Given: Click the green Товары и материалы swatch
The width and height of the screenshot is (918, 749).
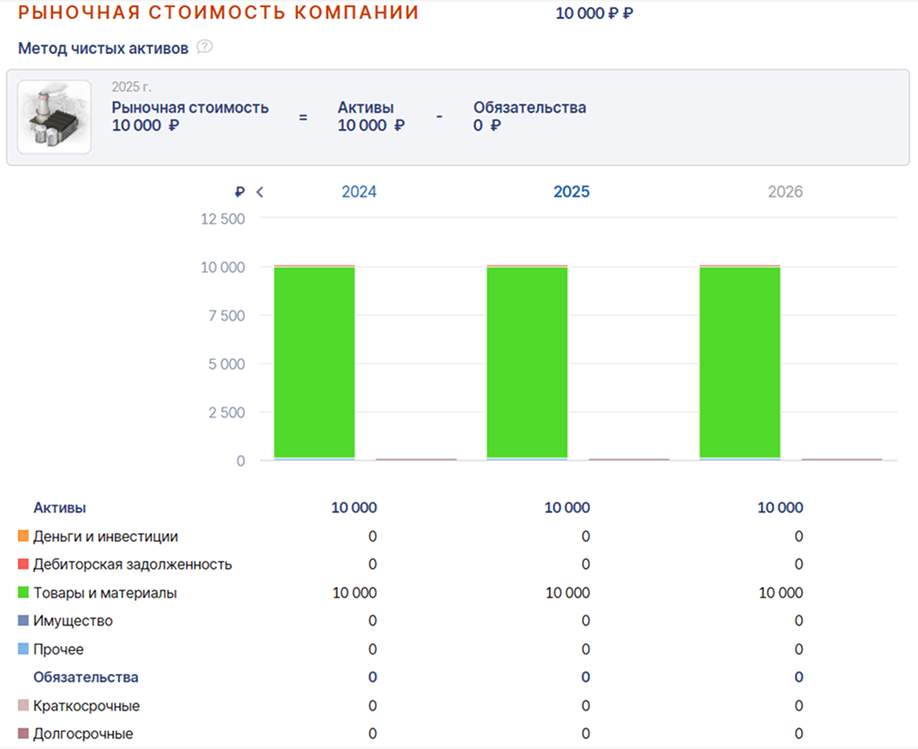Looking at the screenshot, I should (x=23, y=592).
